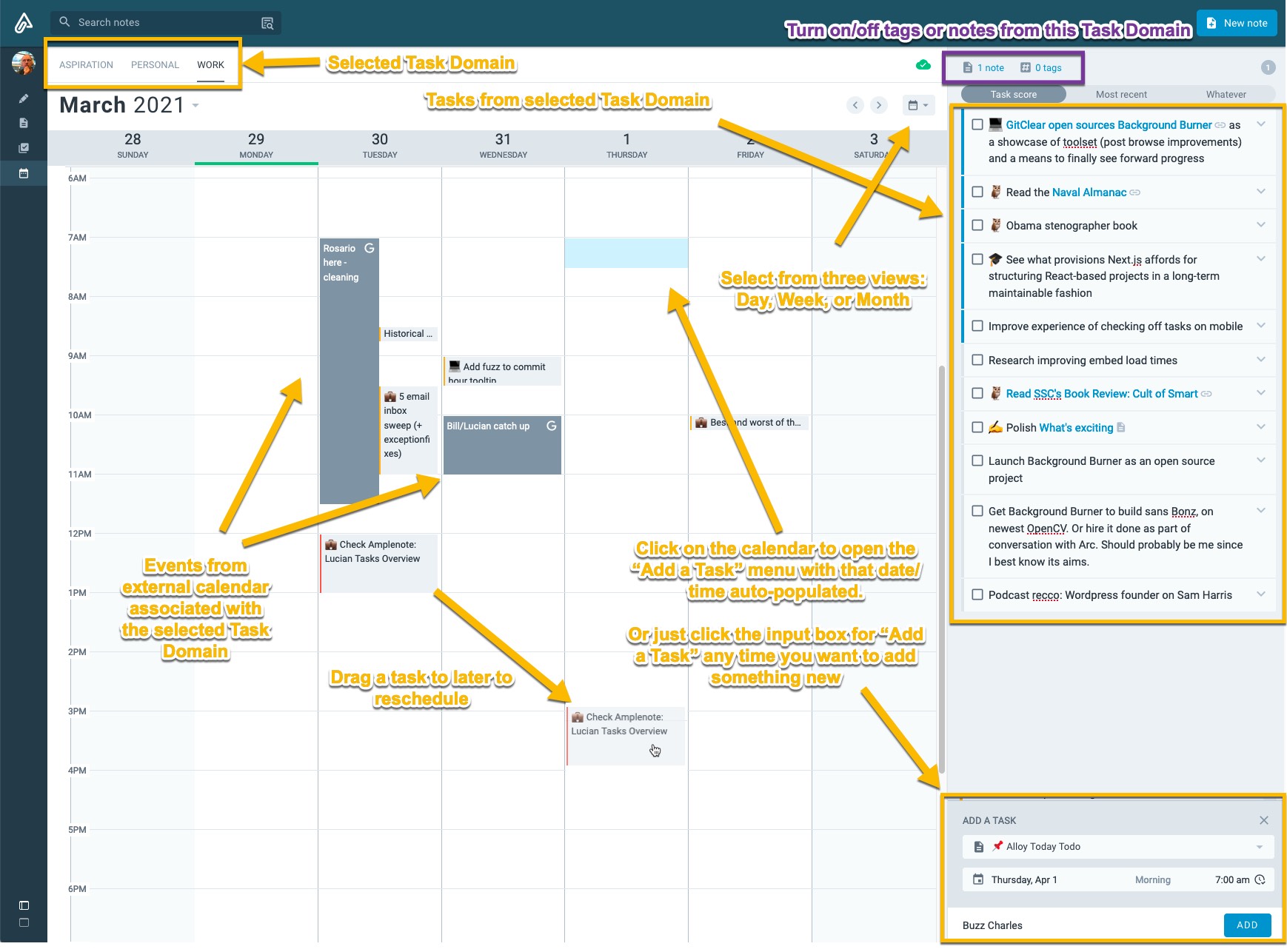Viewport: 1287px width, 952px height.
Task: Check off Read SSC's Book Review task
Action: (977, 393)
